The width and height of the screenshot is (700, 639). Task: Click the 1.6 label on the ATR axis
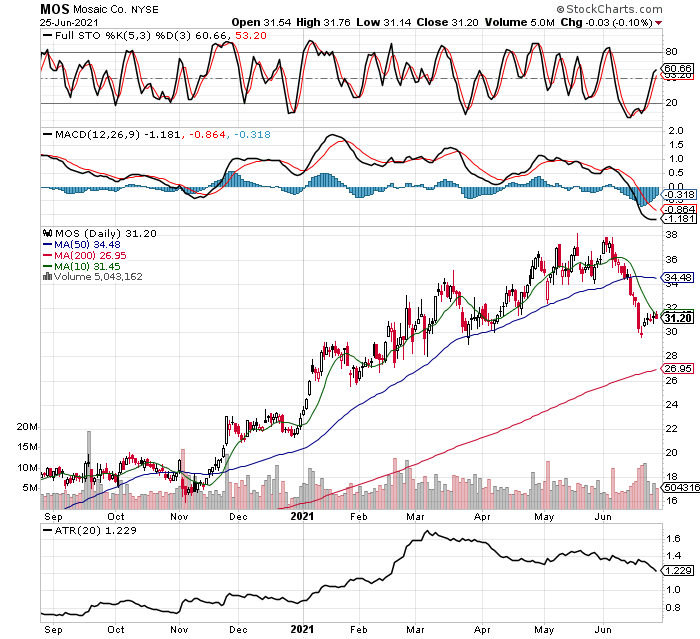coord(674,539)
